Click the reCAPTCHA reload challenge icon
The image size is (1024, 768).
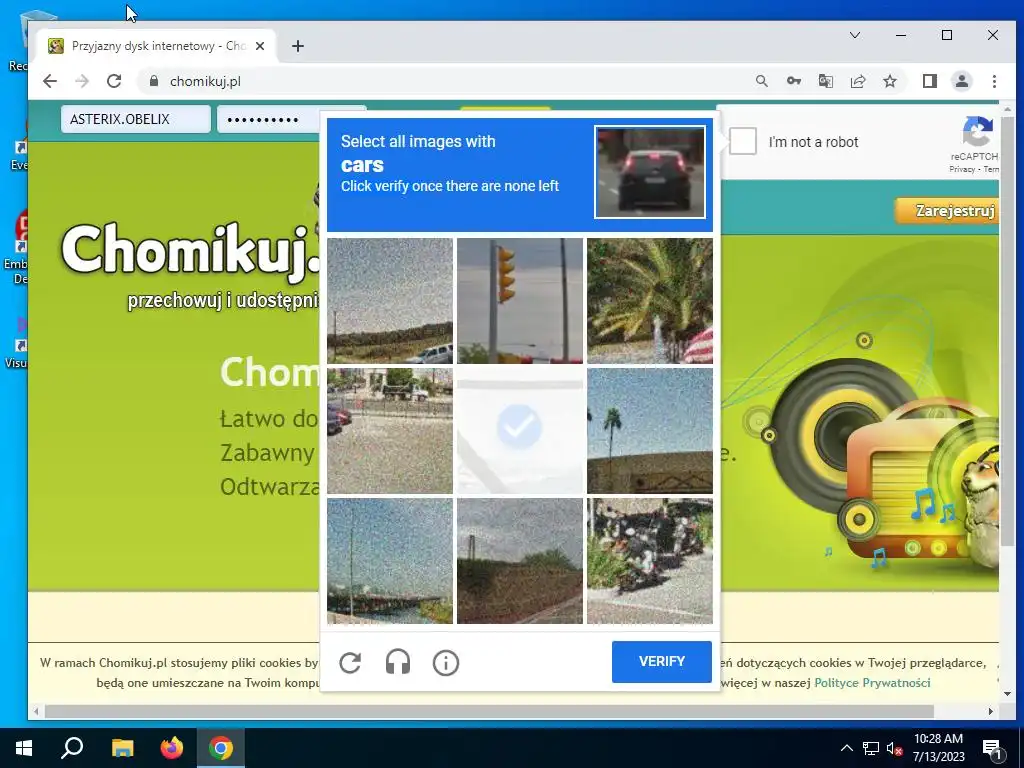point(350,662)
